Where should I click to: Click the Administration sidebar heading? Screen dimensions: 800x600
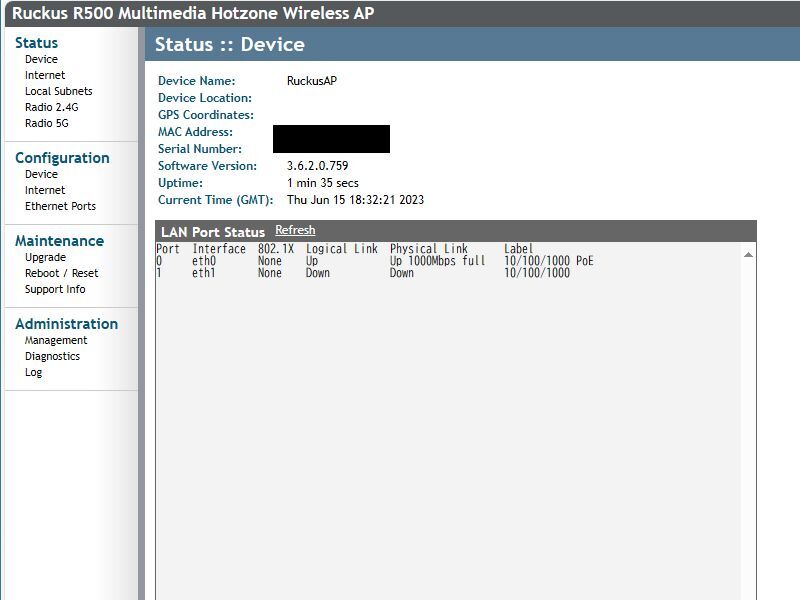(66, 324)
